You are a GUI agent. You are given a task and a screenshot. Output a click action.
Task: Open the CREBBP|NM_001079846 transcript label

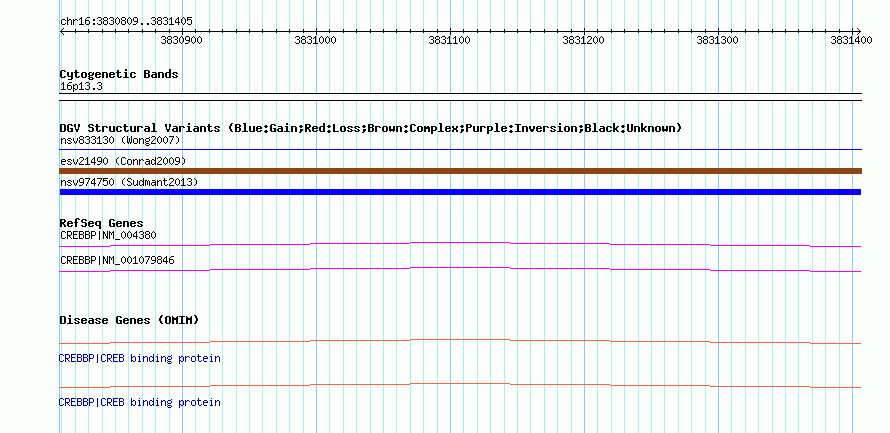click(117, 260)
